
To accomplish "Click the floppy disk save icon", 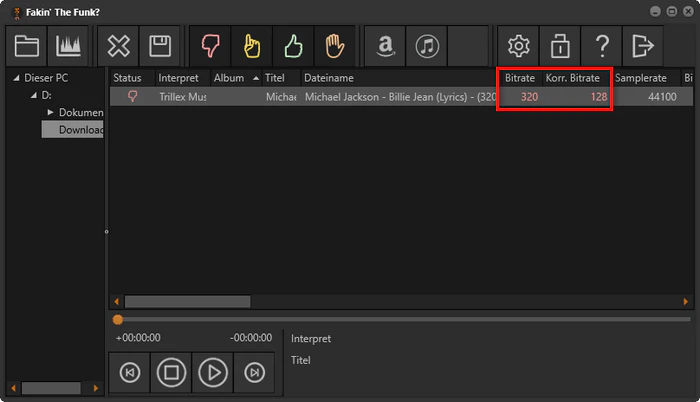I will (160, 46).
